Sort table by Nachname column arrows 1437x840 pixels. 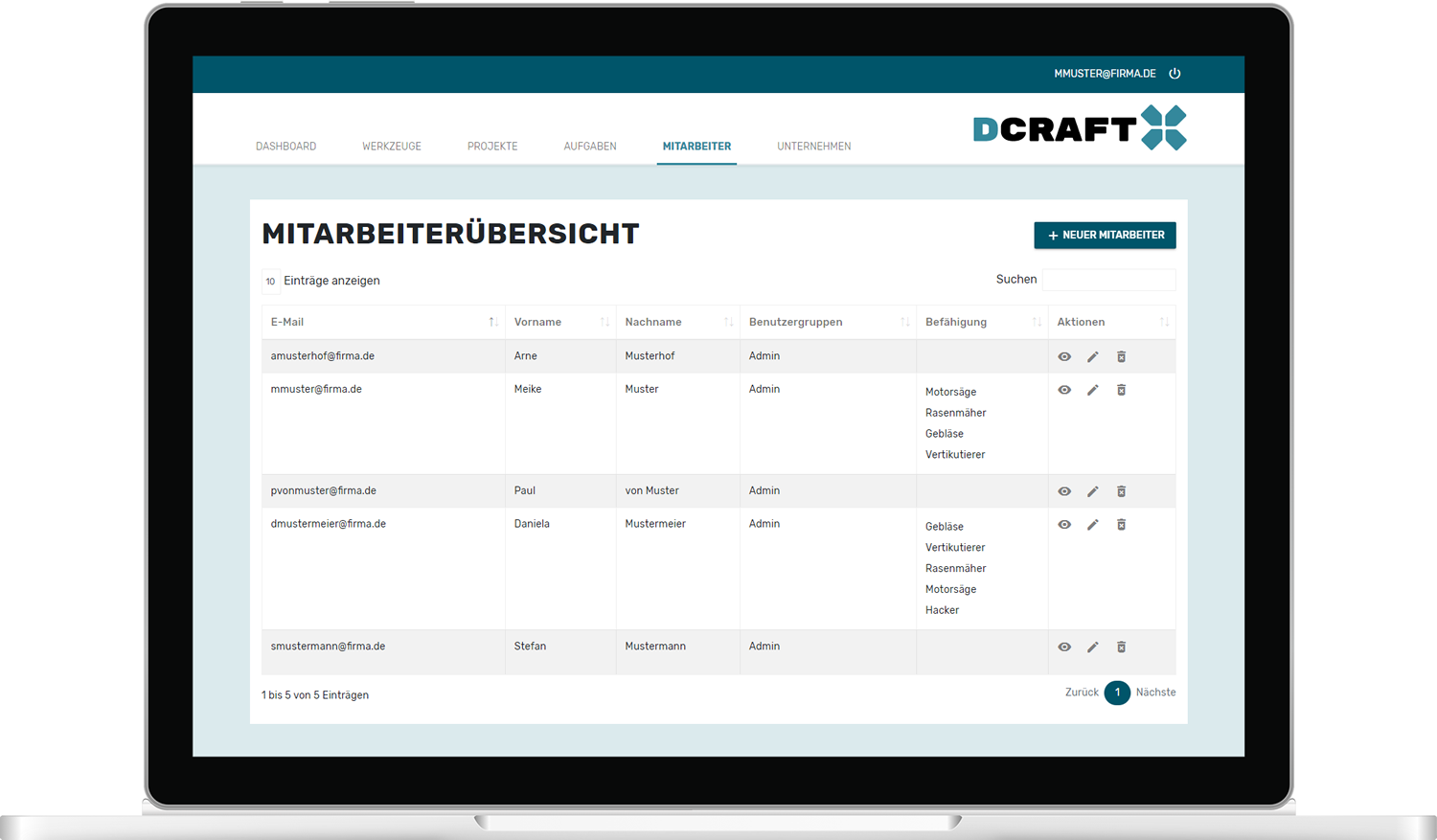728,323
